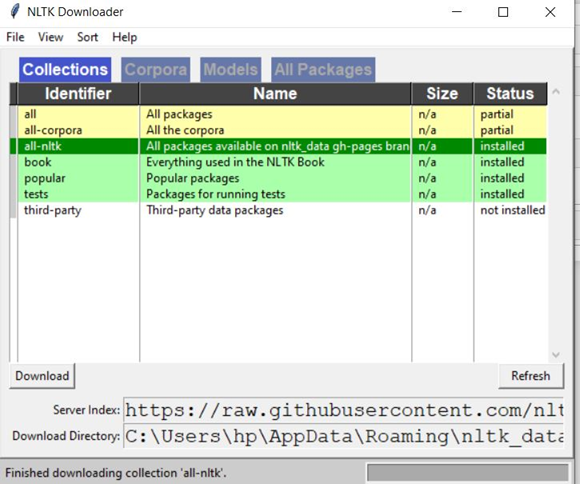Click the NLTK feather icon in title bar
Image resolution: width=580 pixels, height=484 pixels.
tap(15, 11)
